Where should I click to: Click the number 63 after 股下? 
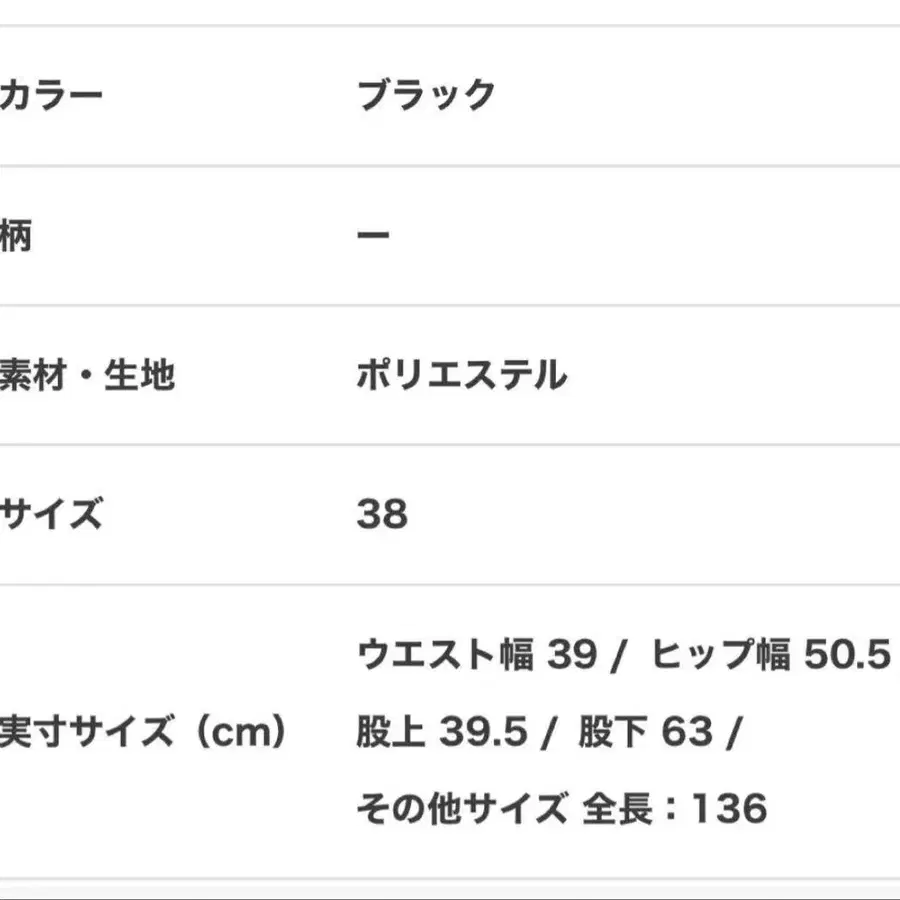click(688, 732)
